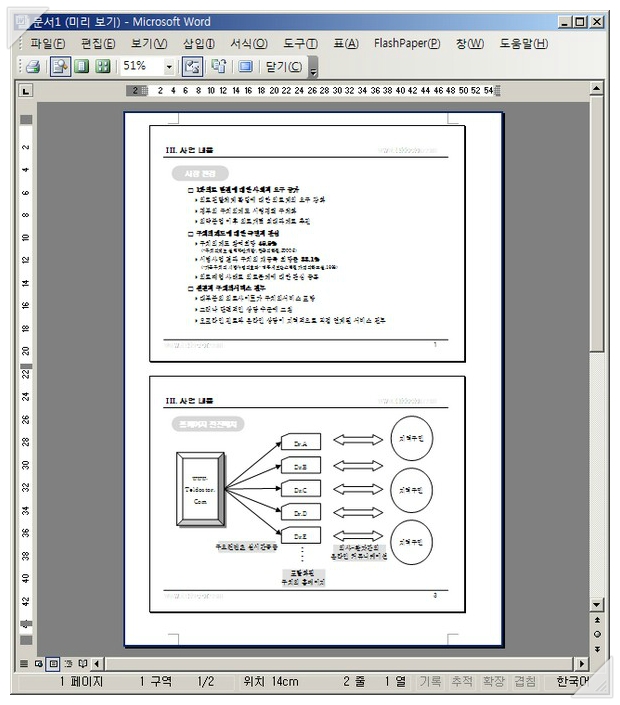Toggle the View Ruler button
This screenshot has height=705, width=620.
[x=192, y=67]
